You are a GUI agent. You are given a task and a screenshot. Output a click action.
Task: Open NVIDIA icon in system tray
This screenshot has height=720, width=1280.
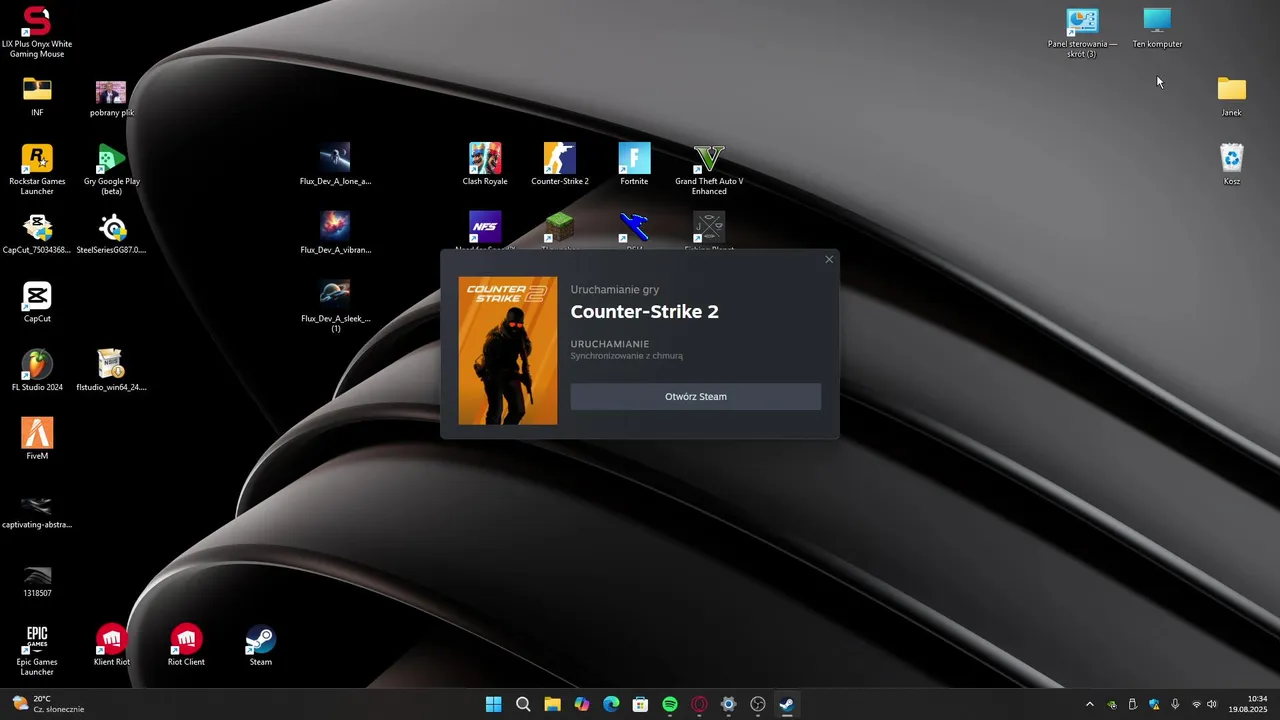(1111, 704)
